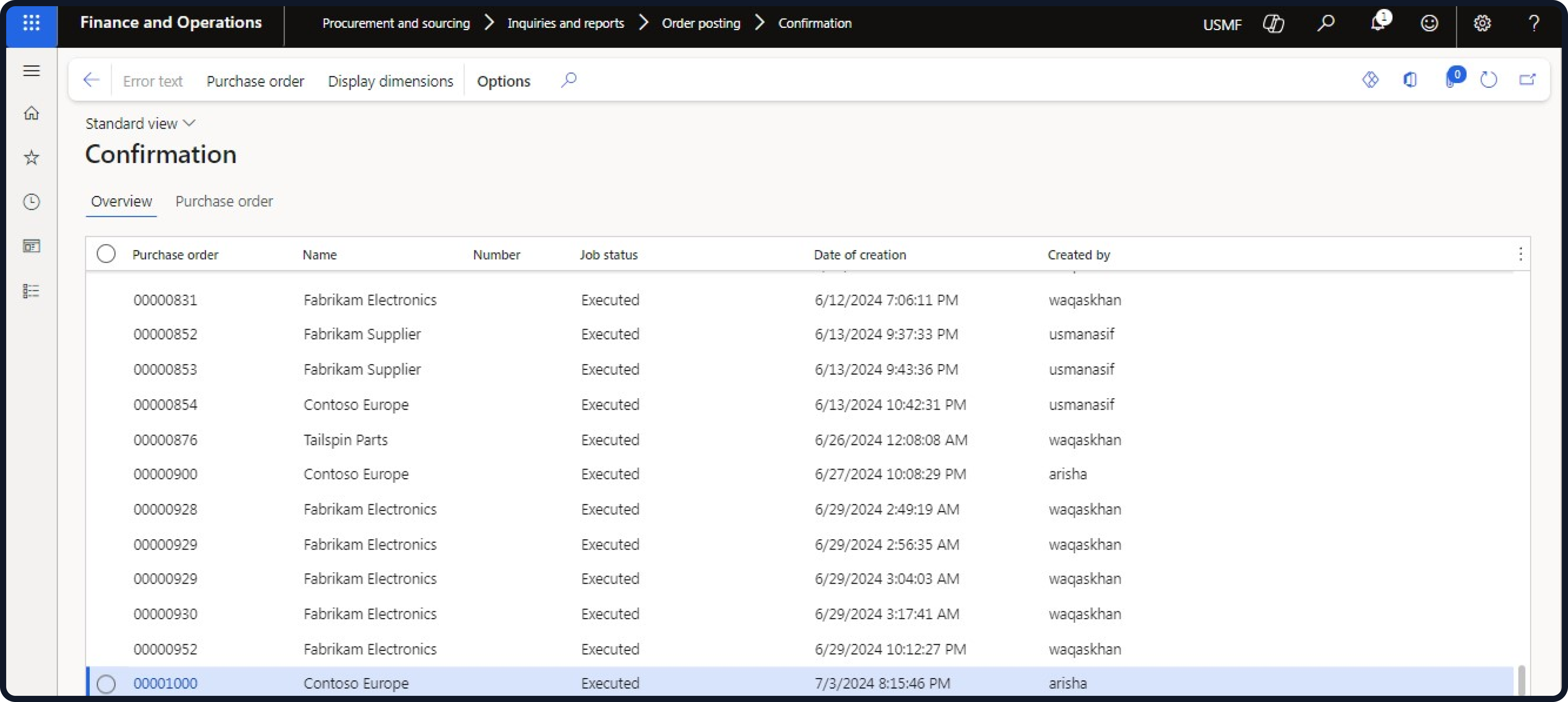This screenshot has height=702, width=1568.
Task: Click date 7/3/2024 8:15:46 PM cell
Action: (x=882, y=684)
